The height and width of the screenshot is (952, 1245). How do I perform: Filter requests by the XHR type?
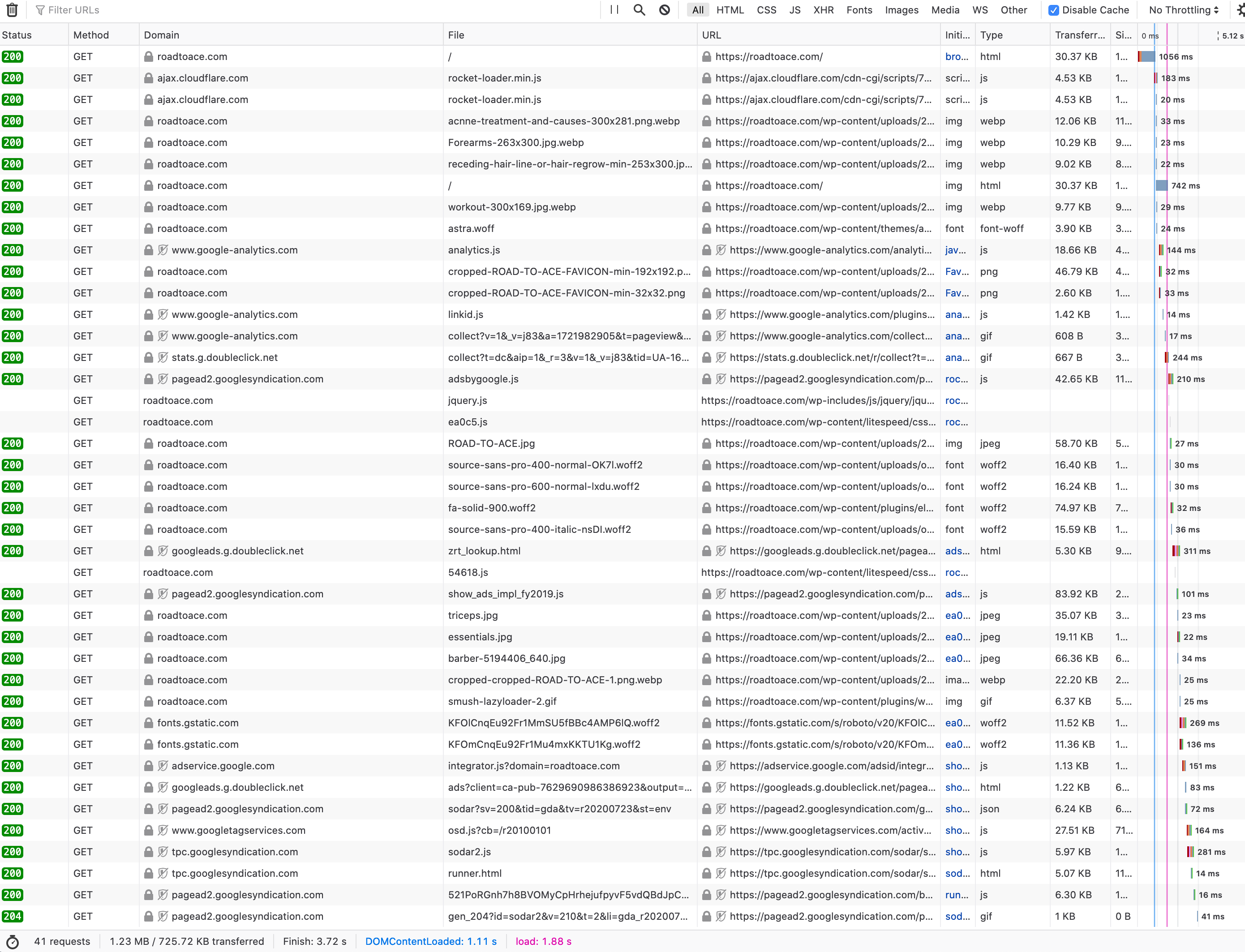[x=824, y=10]
